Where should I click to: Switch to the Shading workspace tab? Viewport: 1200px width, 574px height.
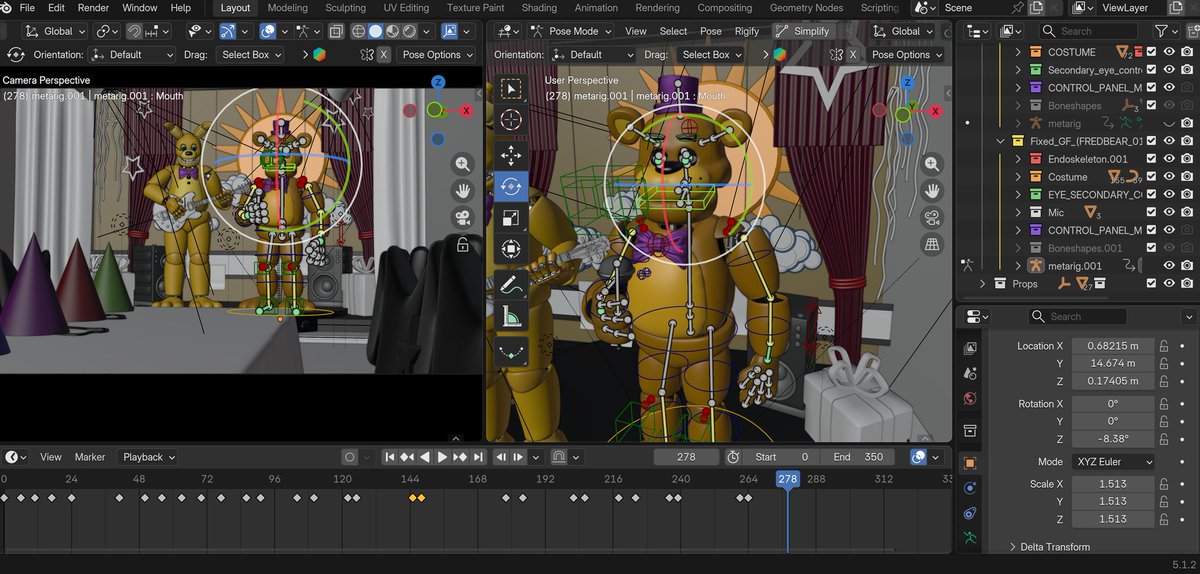point(539,7)
